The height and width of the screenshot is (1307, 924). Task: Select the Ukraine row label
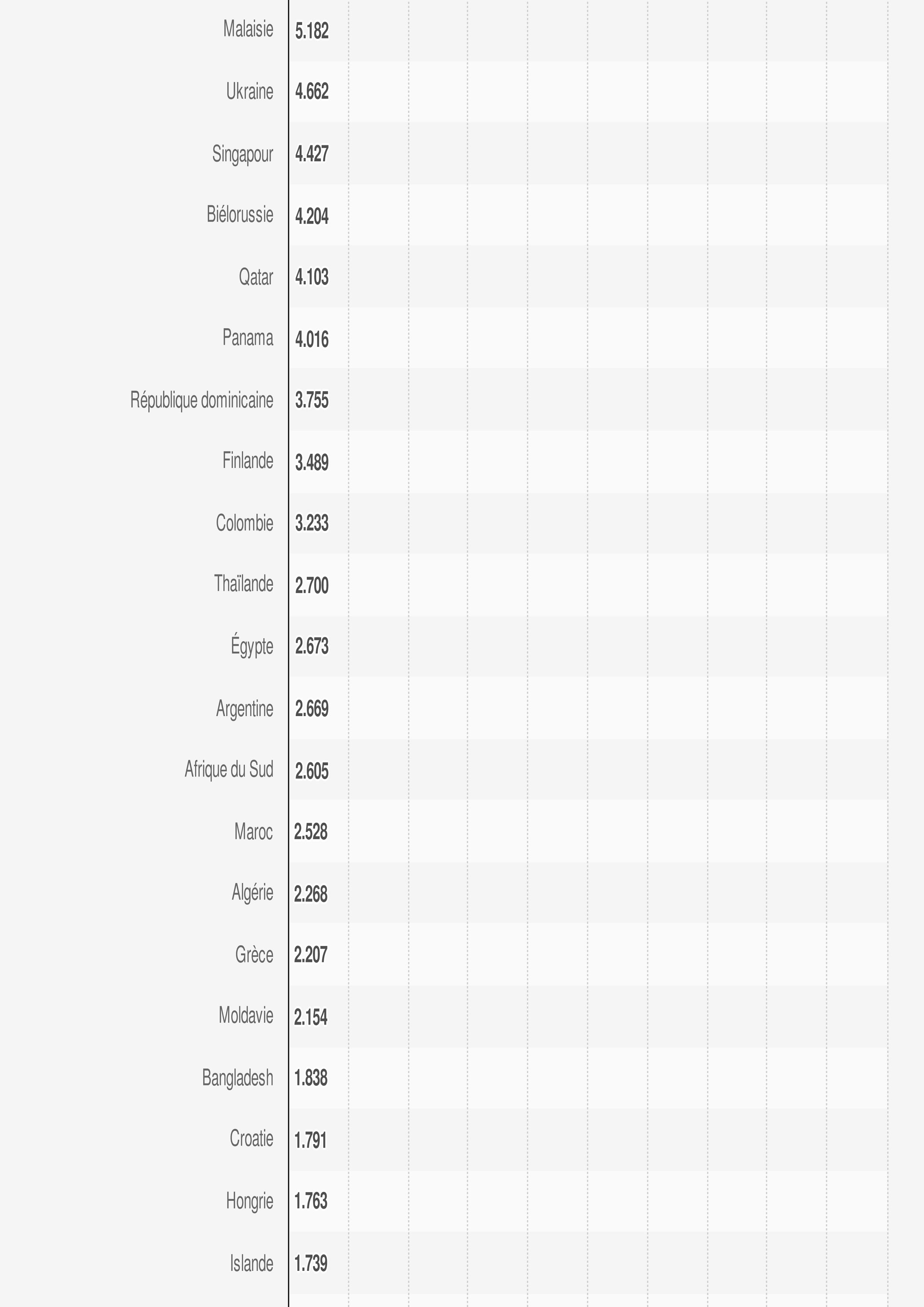249,92
